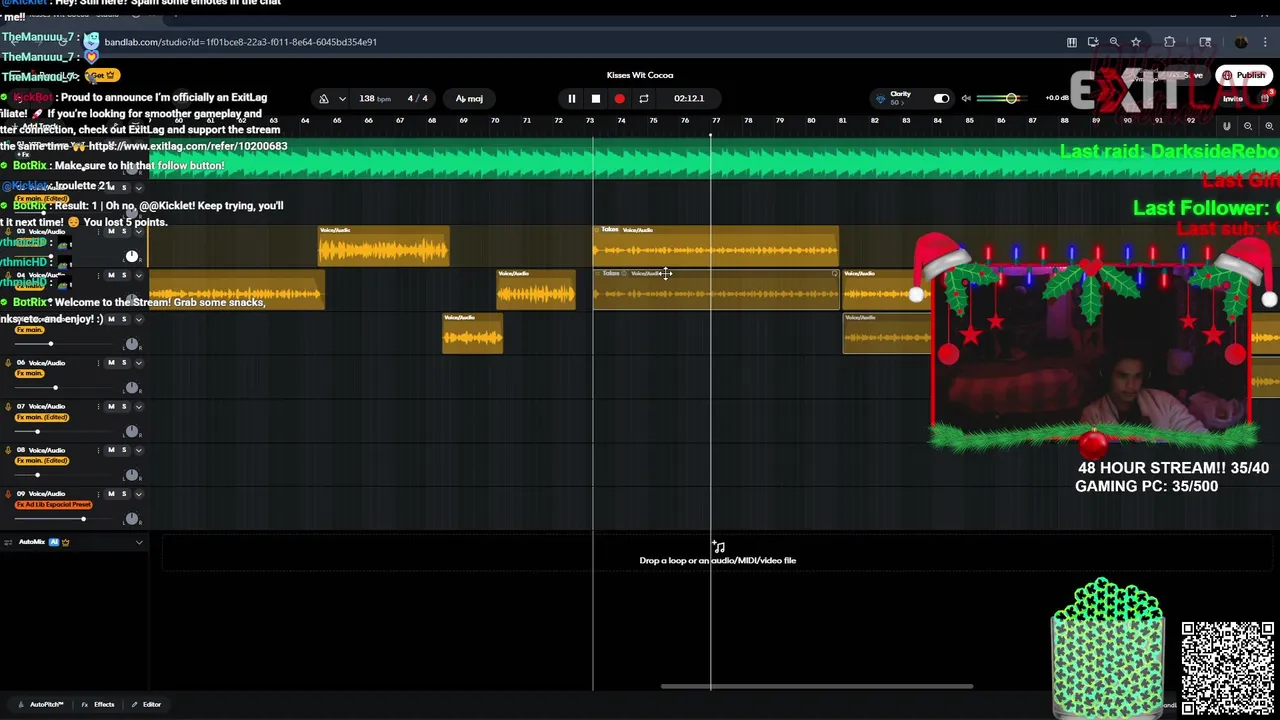
Task: Collapse the AutoMix panel chevron
Action: (x=139, y=542)
